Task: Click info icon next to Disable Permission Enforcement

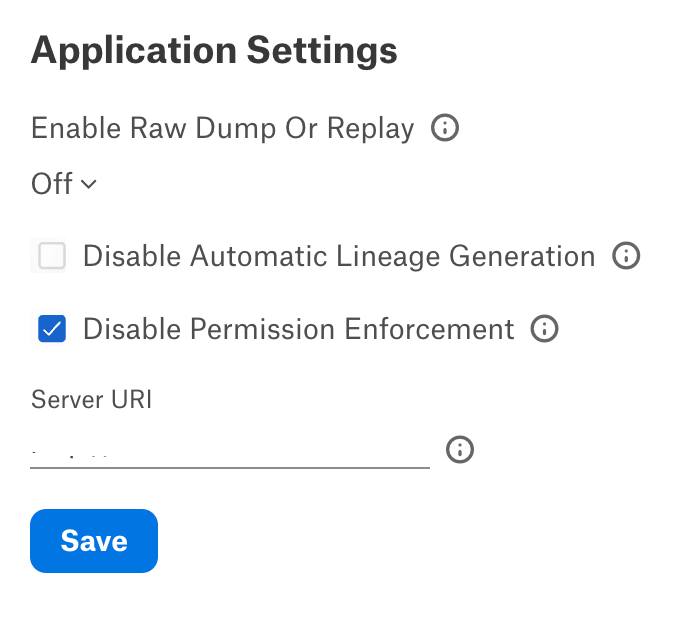Action: point(544,329)
